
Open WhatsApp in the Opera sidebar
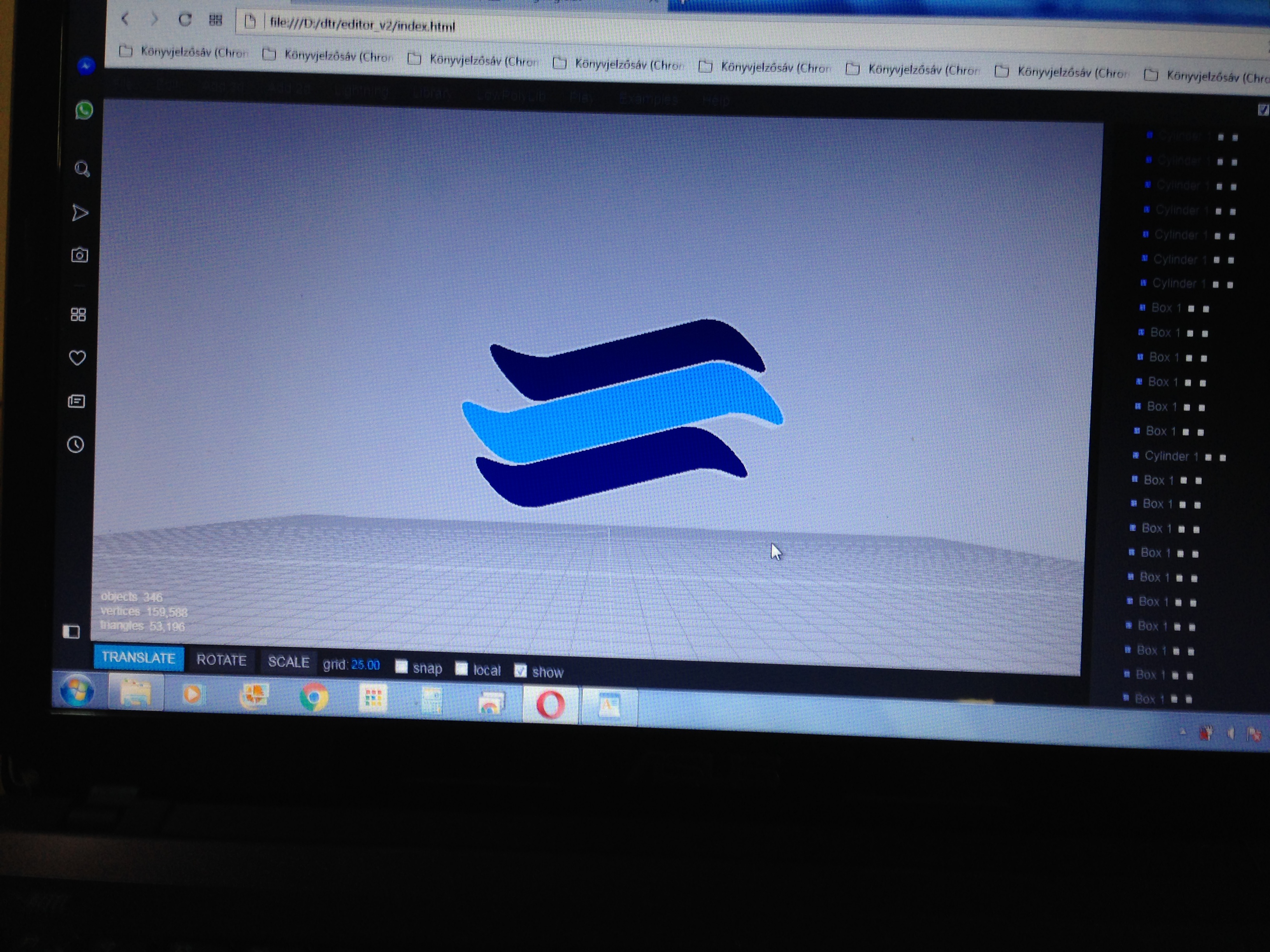click(84, 110)
